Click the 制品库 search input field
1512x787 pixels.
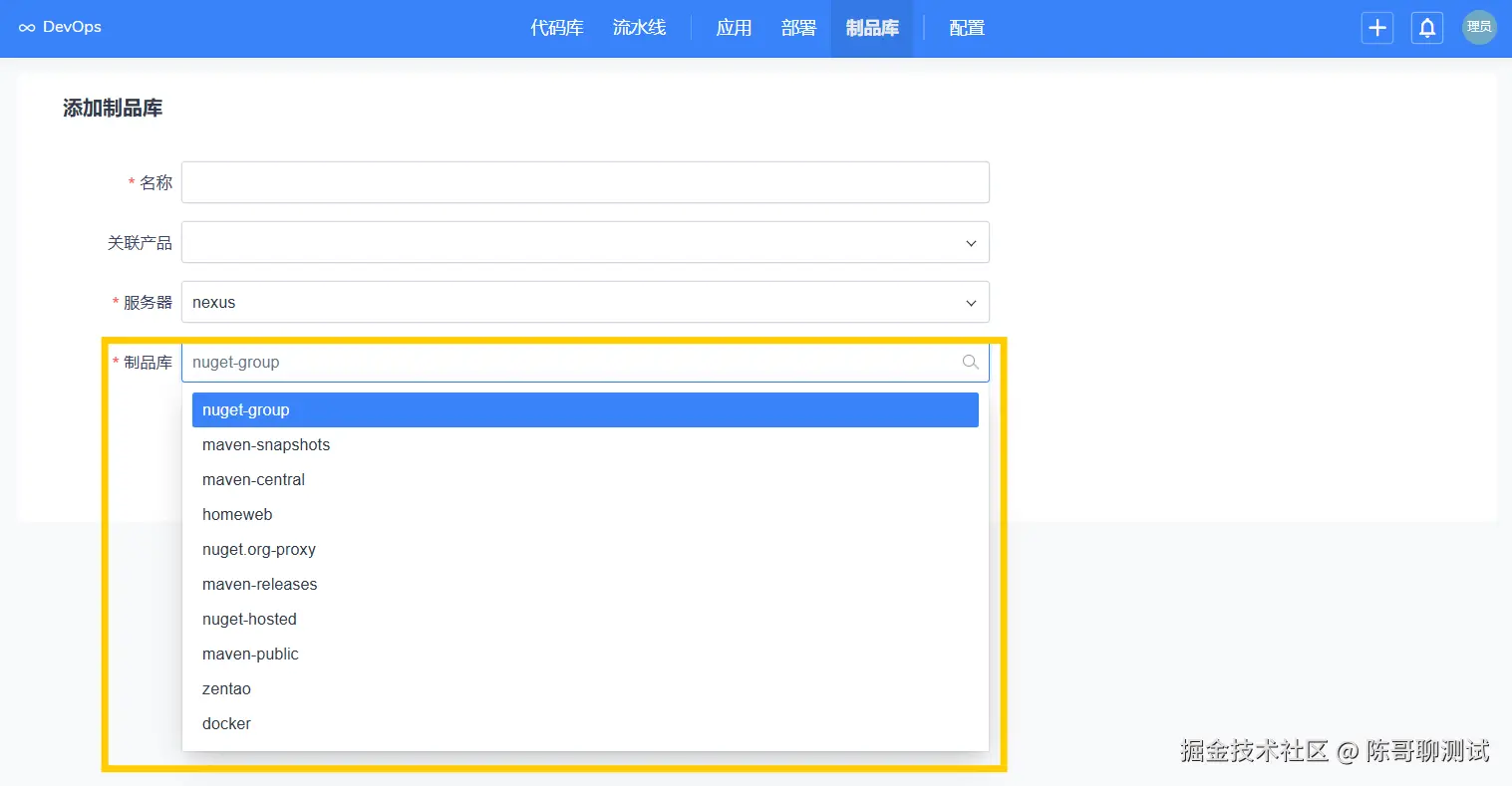tap(585, 363)
